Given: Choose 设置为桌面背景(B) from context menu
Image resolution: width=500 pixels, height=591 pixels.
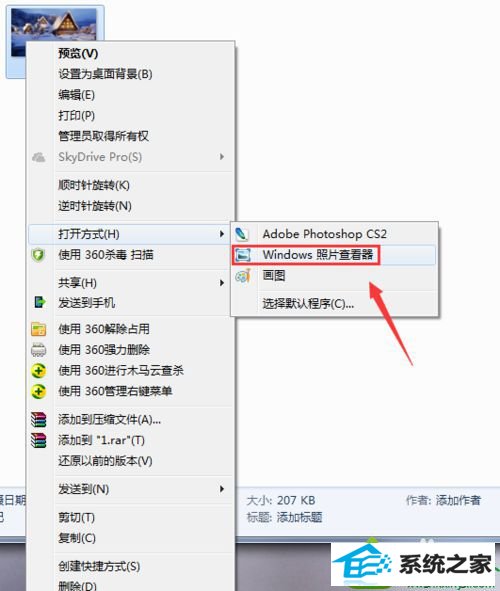Looking at the screenshot, I should click(x=105, y=74).
